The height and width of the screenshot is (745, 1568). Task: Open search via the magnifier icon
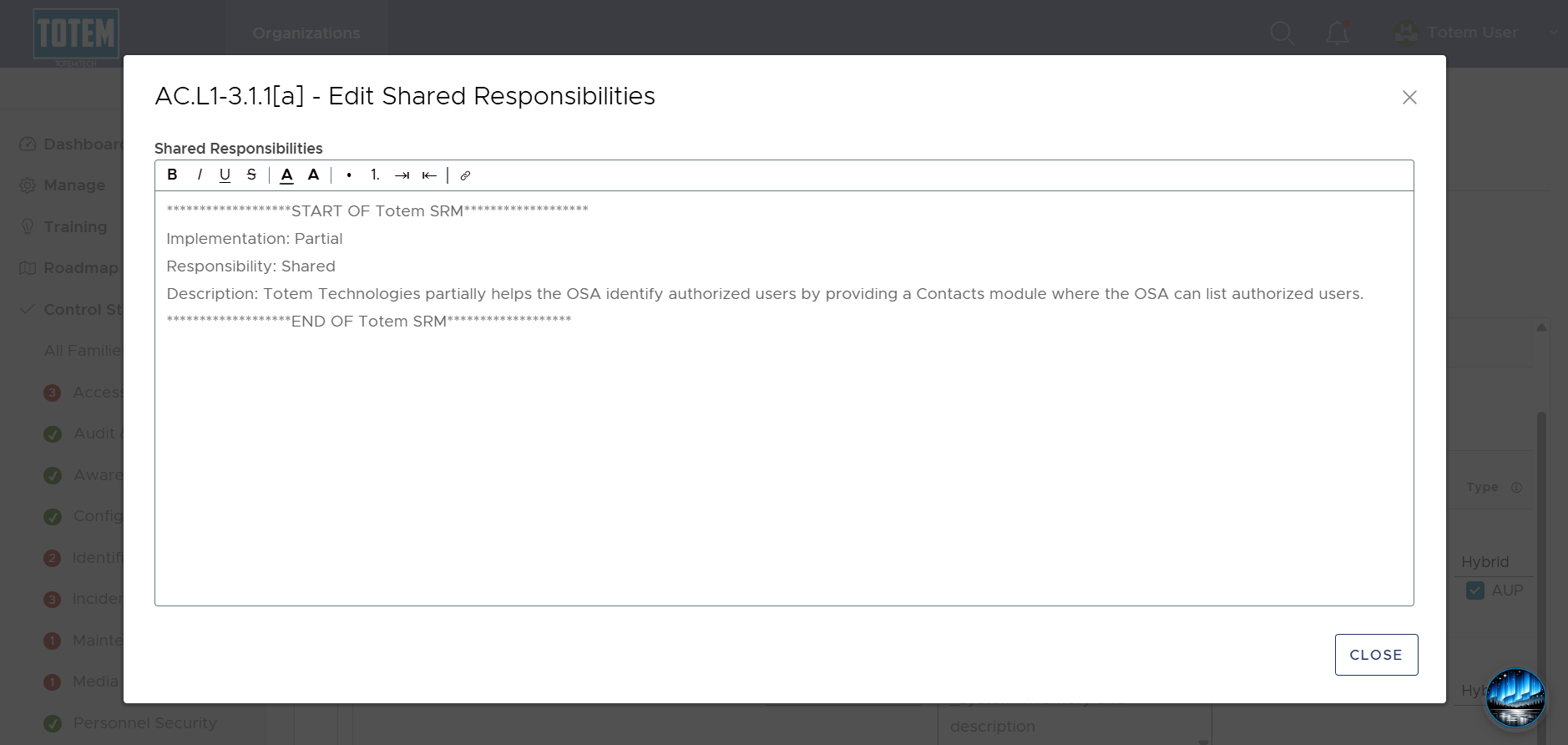(x=1282, y=33)
